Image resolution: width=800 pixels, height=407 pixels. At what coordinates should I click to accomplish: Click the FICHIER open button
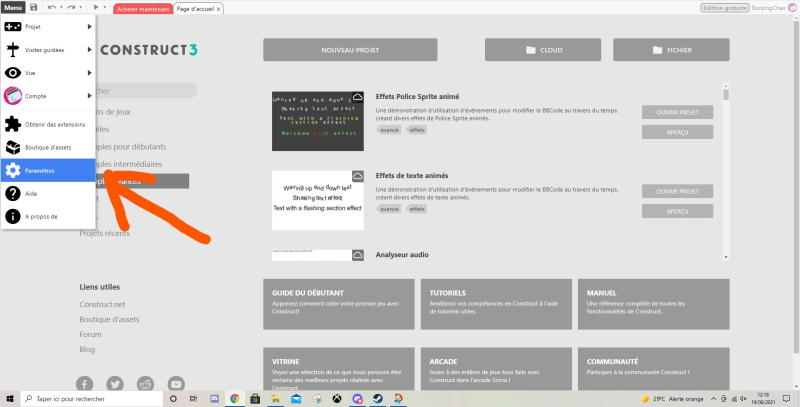[671, 50]
